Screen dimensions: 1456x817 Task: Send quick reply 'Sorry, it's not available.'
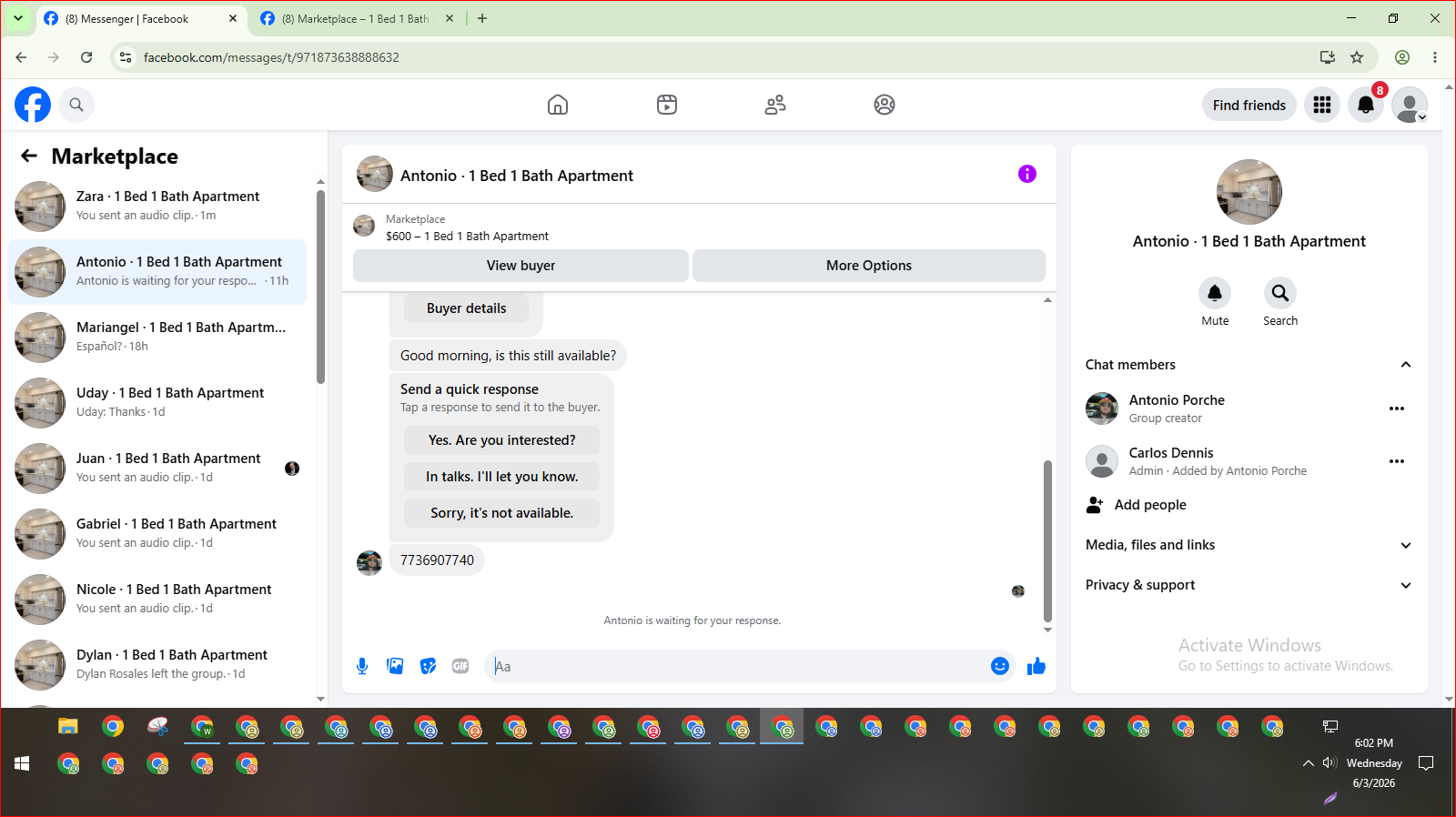tap(502, 513)
